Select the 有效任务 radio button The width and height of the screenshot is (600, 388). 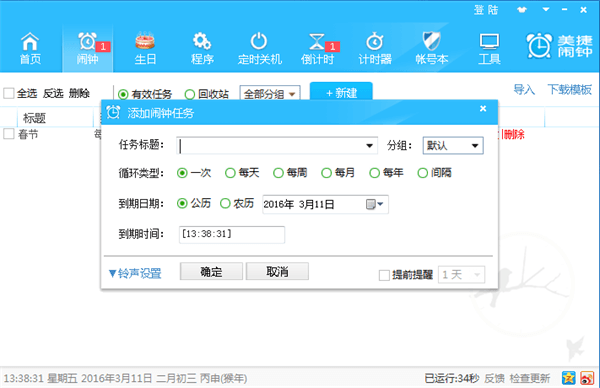[x=123, y=94]
